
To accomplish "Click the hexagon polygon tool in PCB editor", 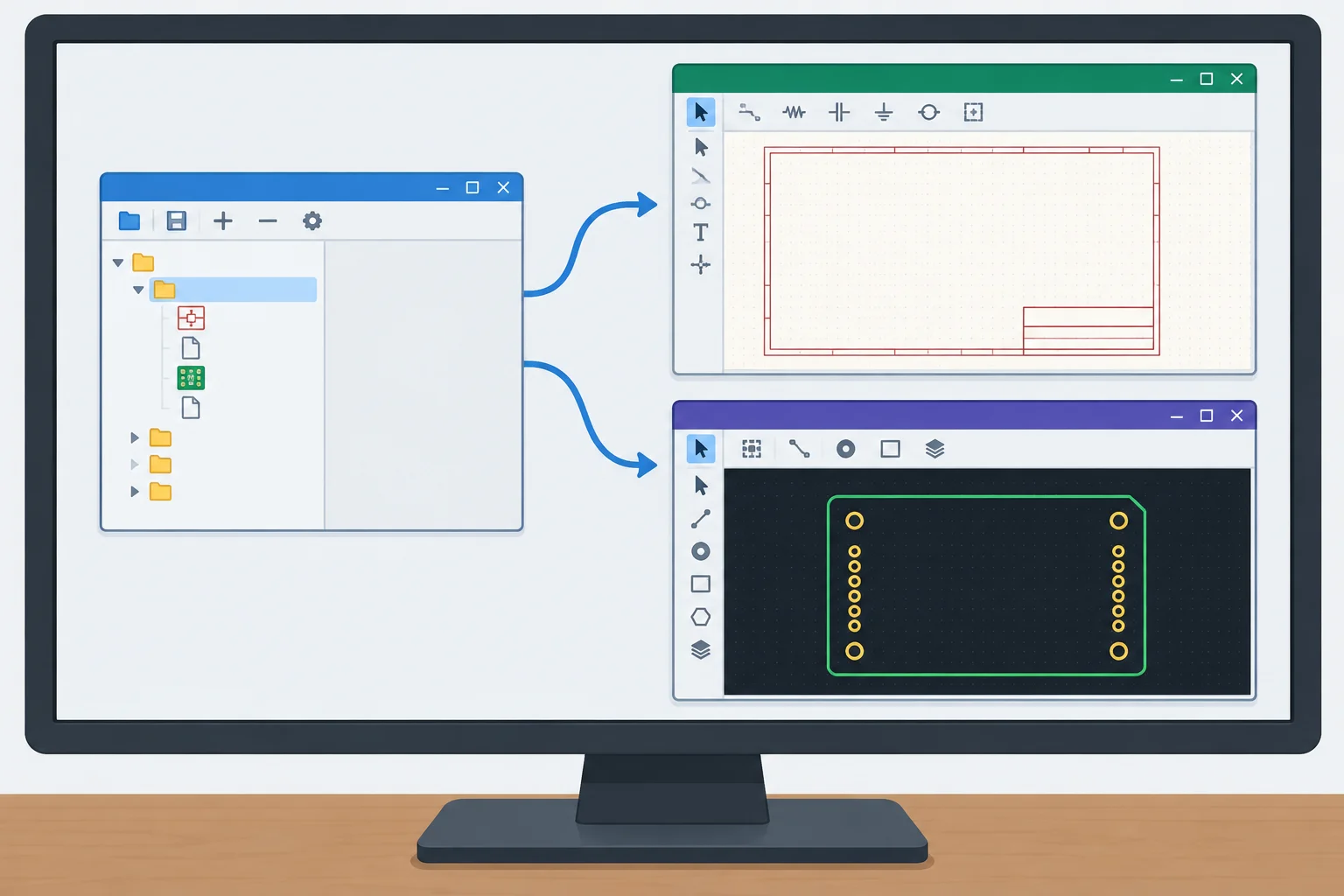I will (701, 617).
